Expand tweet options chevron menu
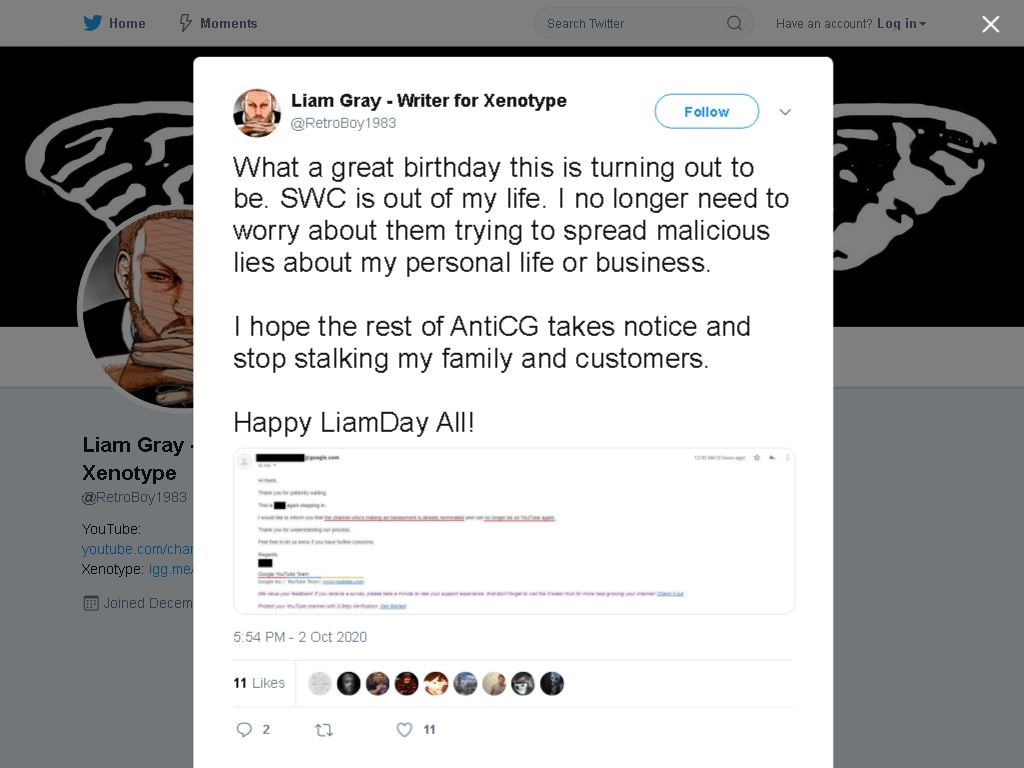The width and height of the screenshot is (1024, 768). [785, 112]
